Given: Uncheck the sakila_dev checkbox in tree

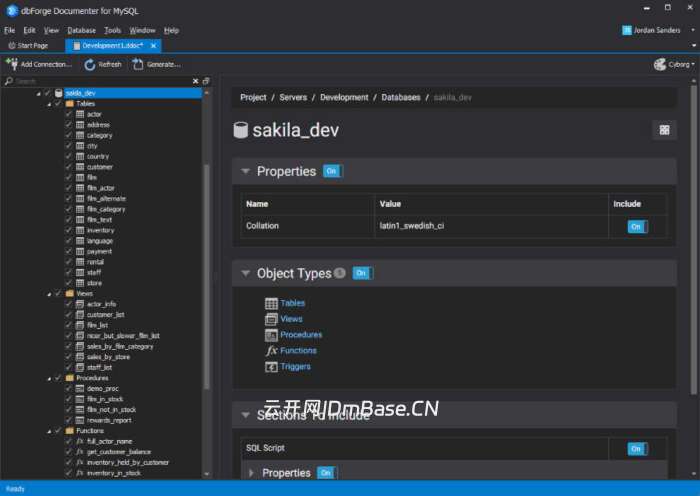Looking at the screenshot, I should coord(47,93).
